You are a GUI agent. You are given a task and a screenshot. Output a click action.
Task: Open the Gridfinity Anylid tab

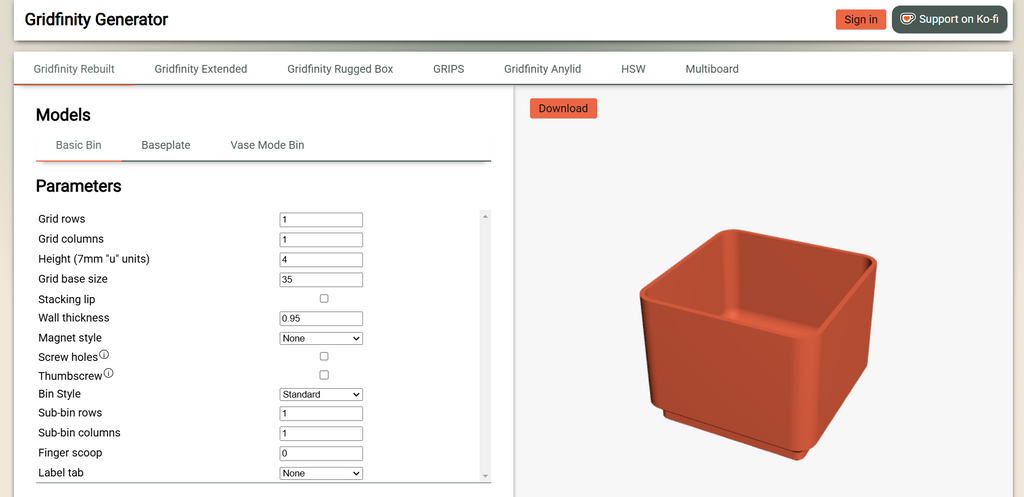(x=542, y=69)
